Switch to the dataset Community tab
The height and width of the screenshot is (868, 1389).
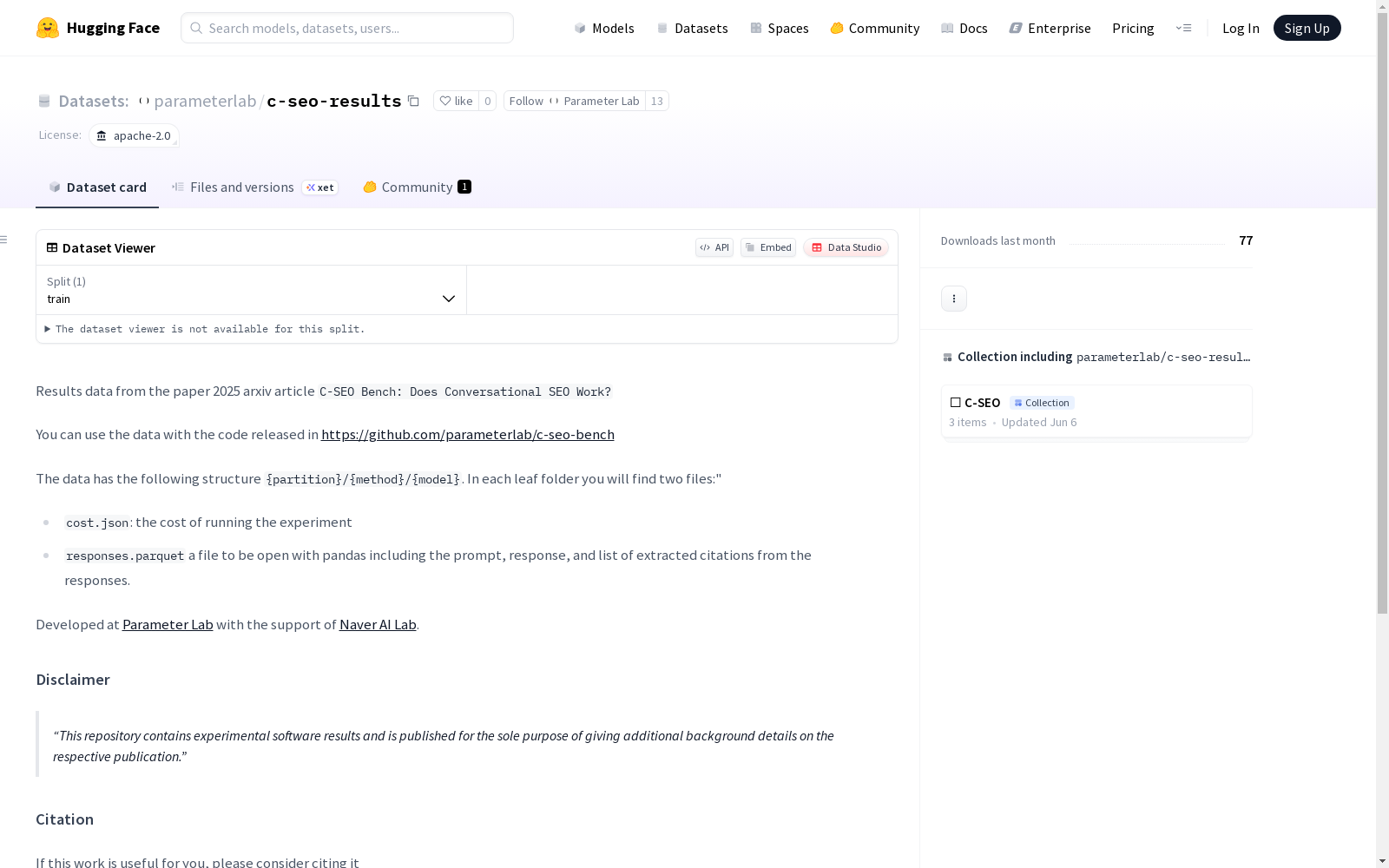coord(417,187)
